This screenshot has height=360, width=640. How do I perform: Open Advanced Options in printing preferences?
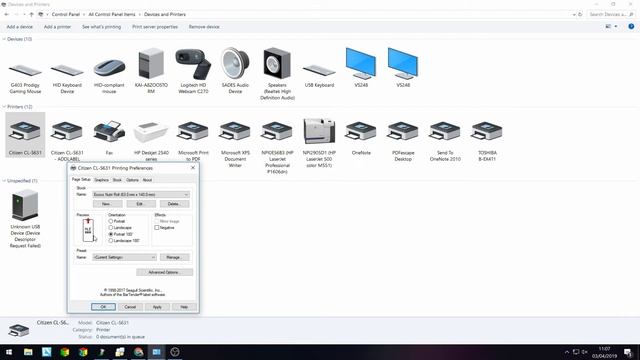coord(164,272)
